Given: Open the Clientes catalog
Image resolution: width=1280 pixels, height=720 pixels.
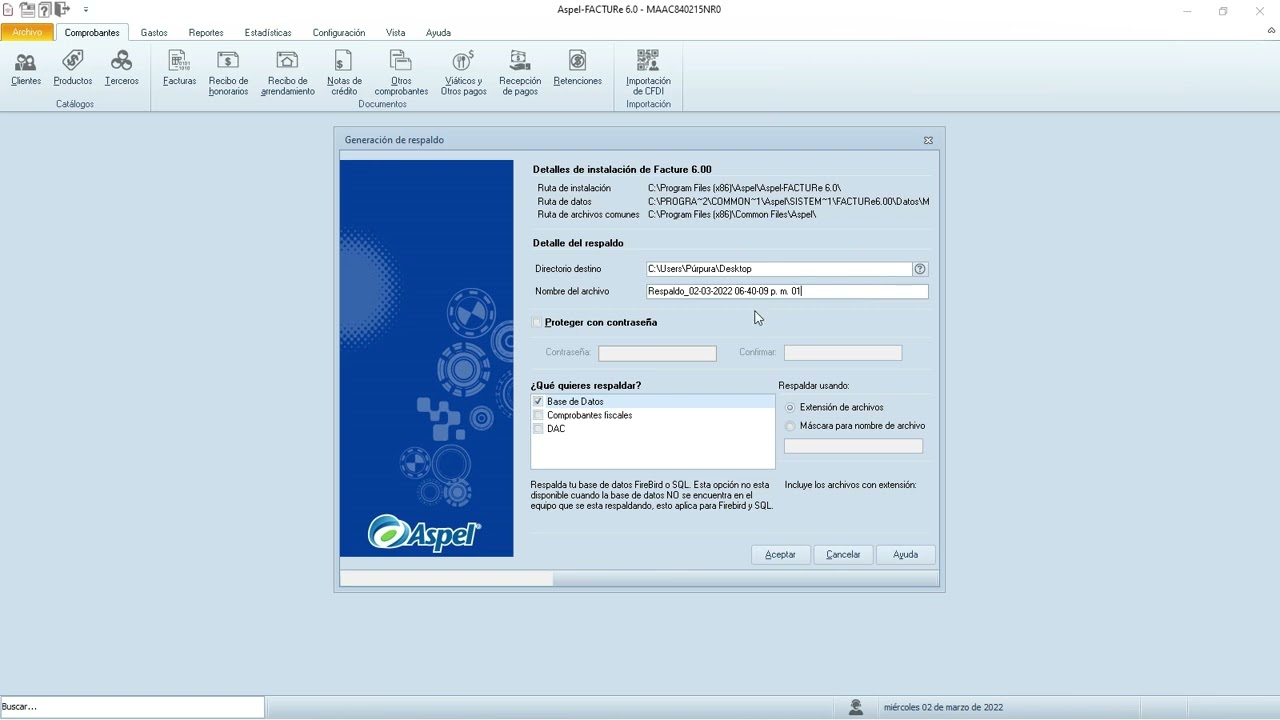Looking at the screenshot, I should coord(26,69).
